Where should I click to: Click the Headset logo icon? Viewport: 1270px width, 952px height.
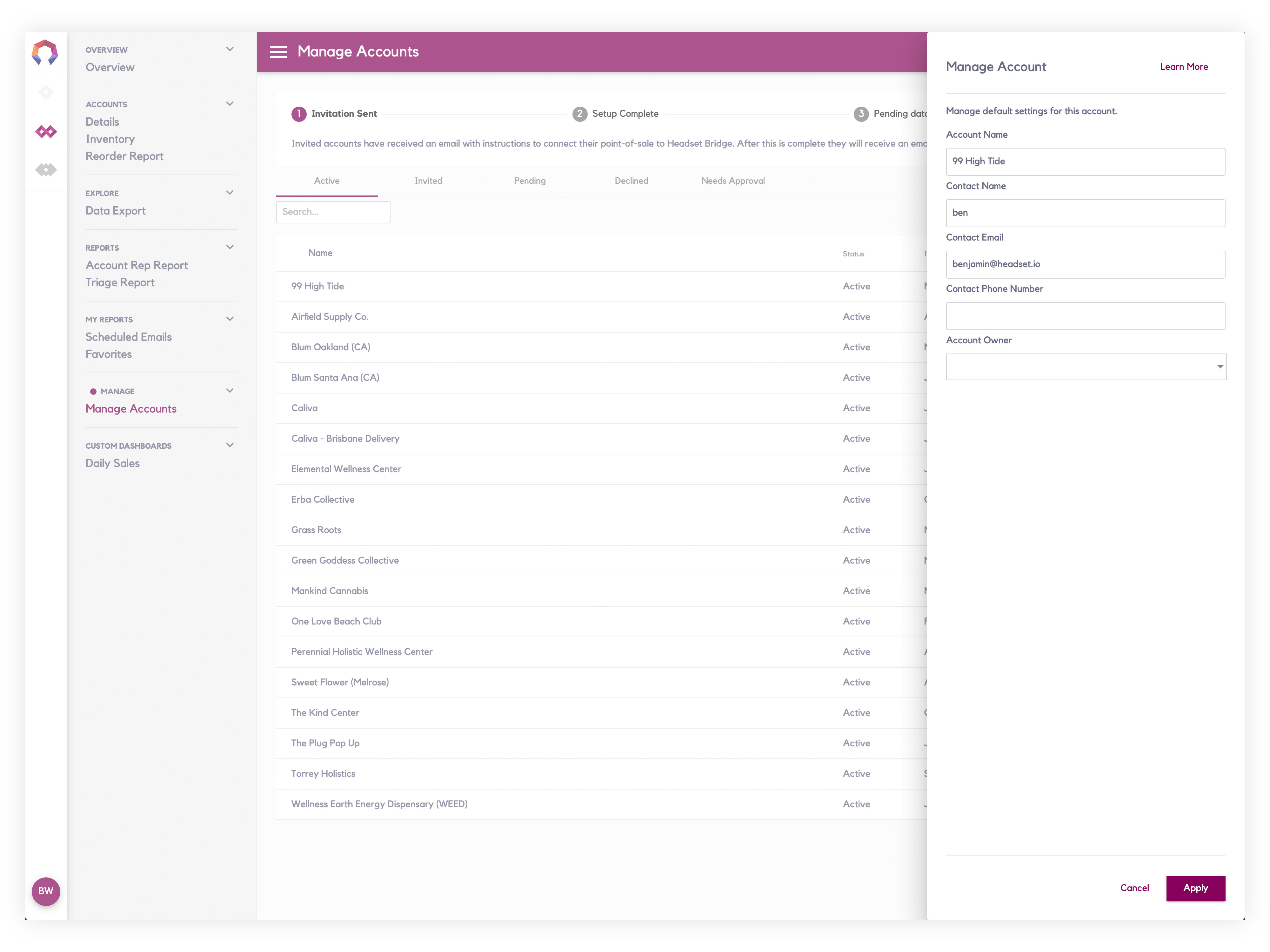[45, 52]
